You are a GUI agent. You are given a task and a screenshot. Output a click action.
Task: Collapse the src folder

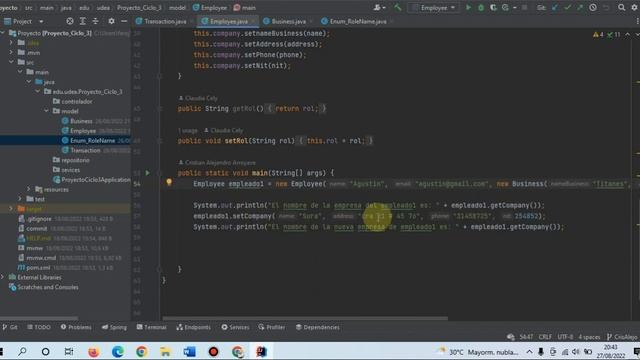(x=11, y=62)
